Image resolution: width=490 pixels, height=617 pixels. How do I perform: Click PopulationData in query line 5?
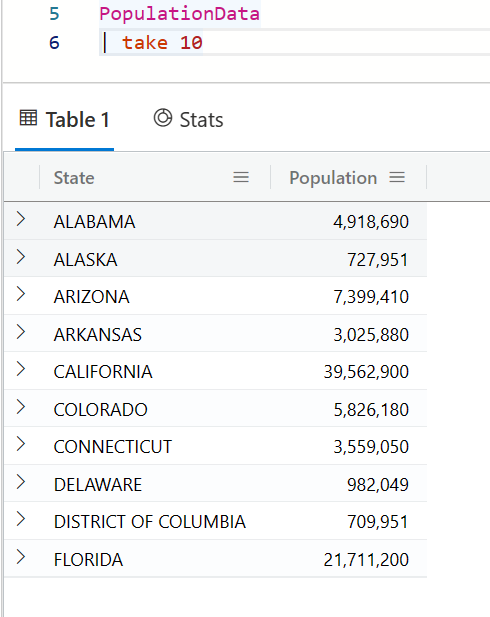click(179, 14)
